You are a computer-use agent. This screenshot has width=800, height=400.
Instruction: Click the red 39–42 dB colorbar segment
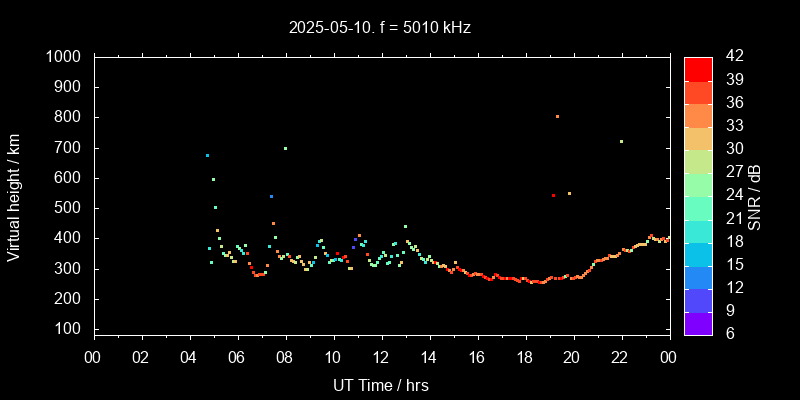(x=697, y=68)
